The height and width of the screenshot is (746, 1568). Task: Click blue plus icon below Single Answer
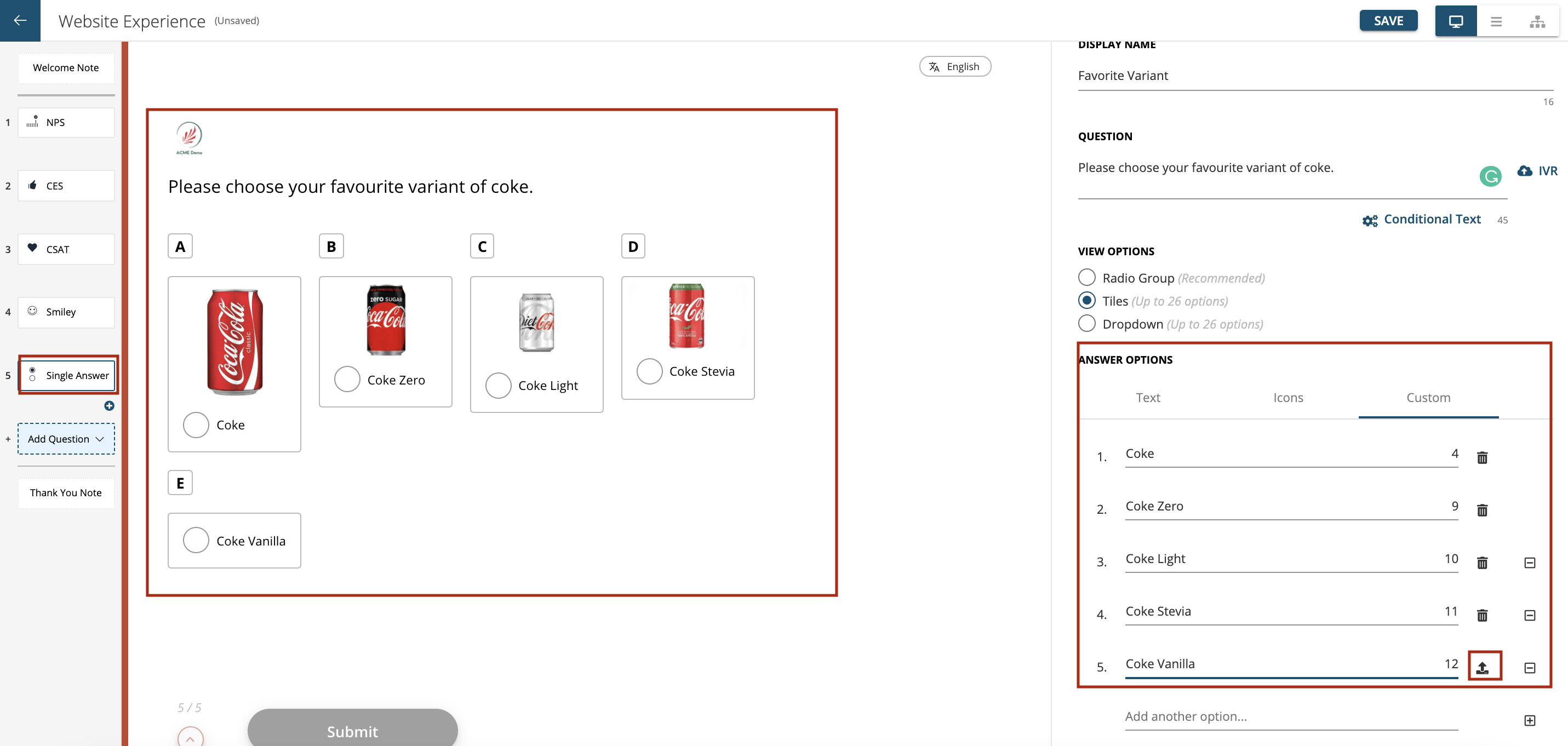coord(109,405)
